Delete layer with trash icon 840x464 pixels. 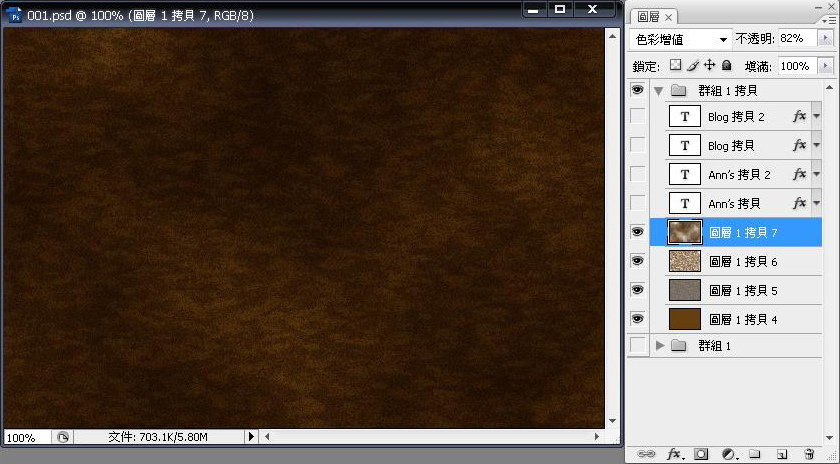pyautogui.click(x=809, y=454)
